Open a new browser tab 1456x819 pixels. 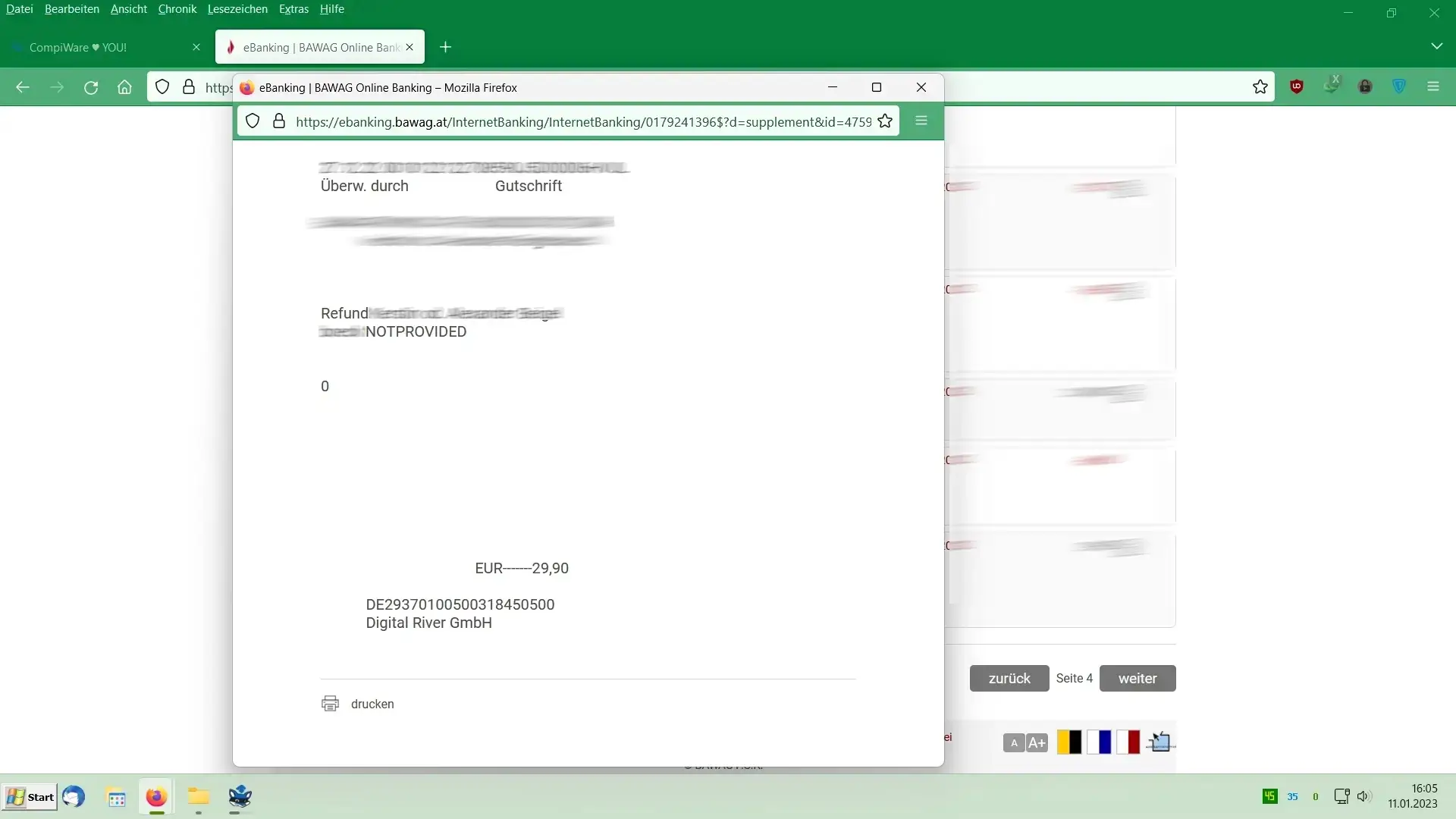(446, 47)
